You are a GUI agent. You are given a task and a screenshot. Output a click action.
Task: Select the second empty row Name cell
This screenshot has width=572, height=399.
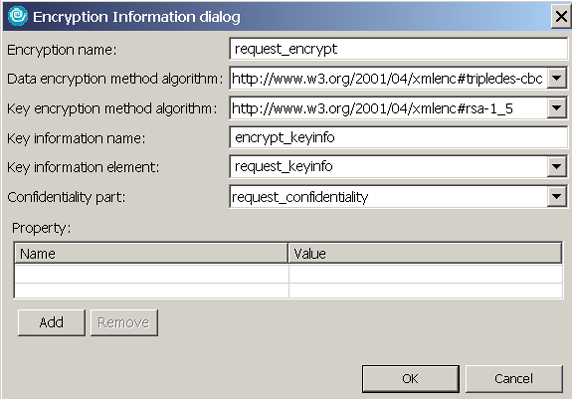151,290
